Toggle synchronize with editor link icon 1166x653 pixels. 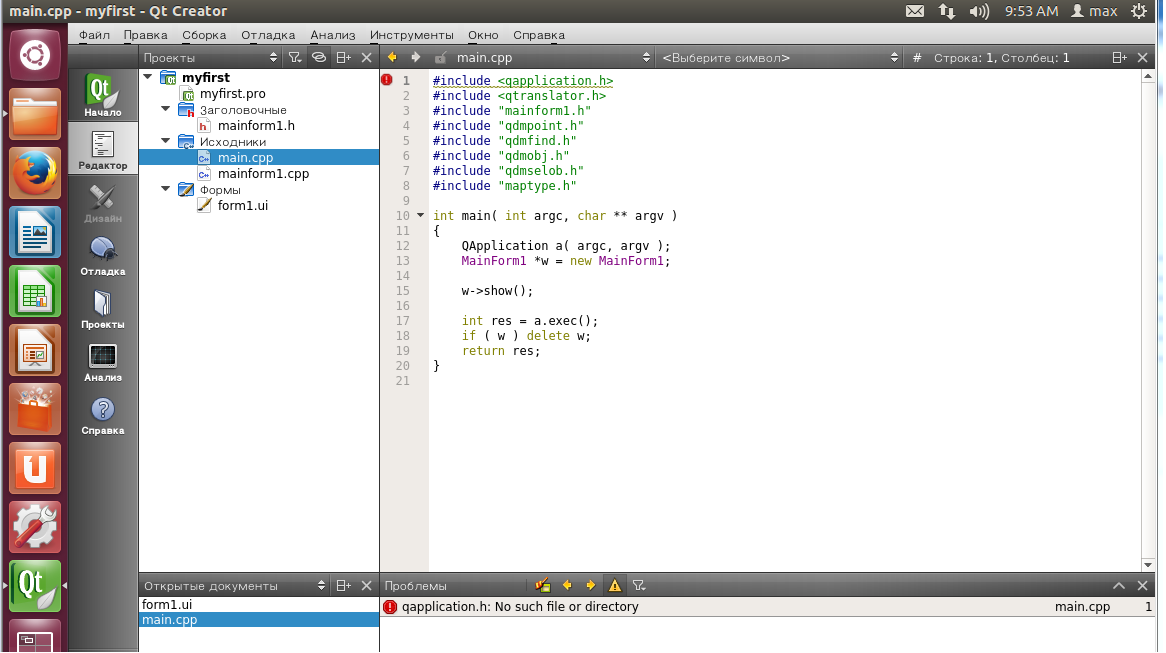coord(319,58)
